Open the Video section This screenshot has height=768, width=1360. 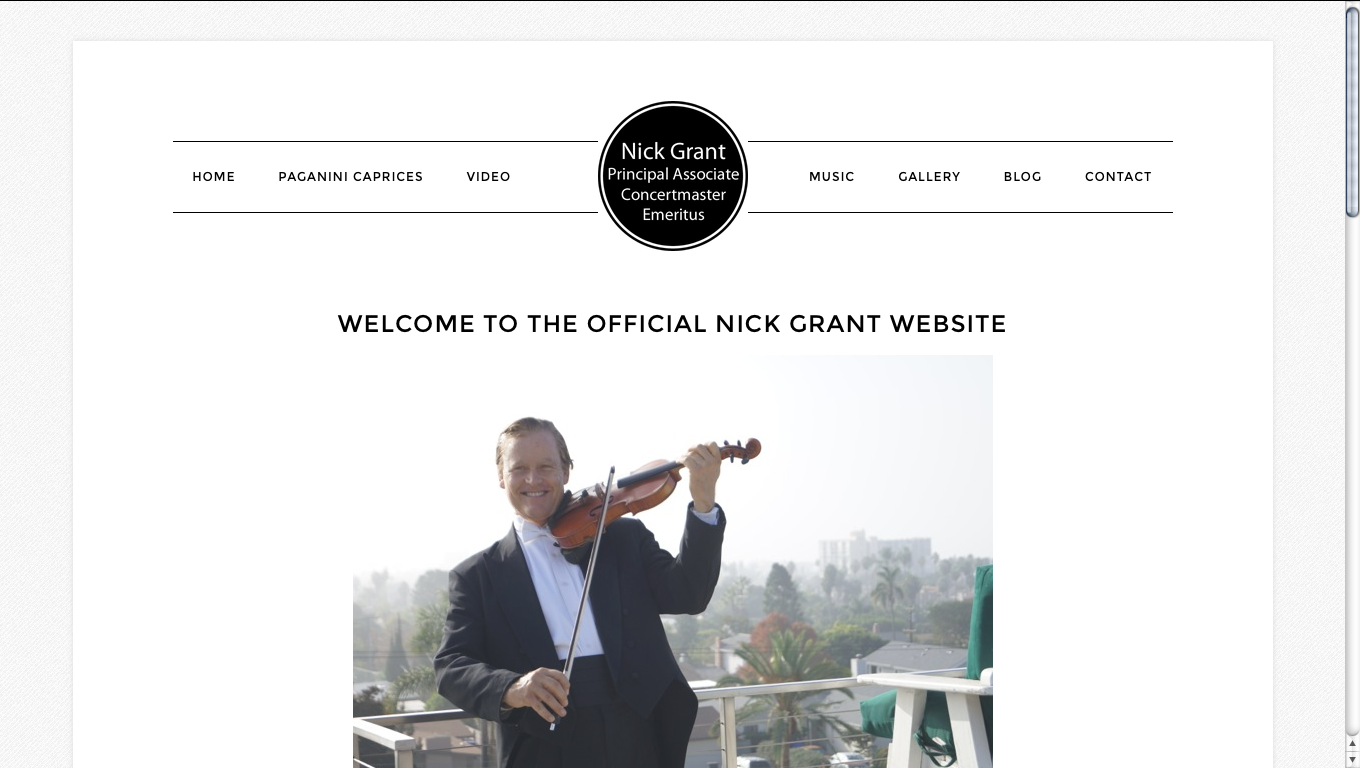(x=488, y=177)
